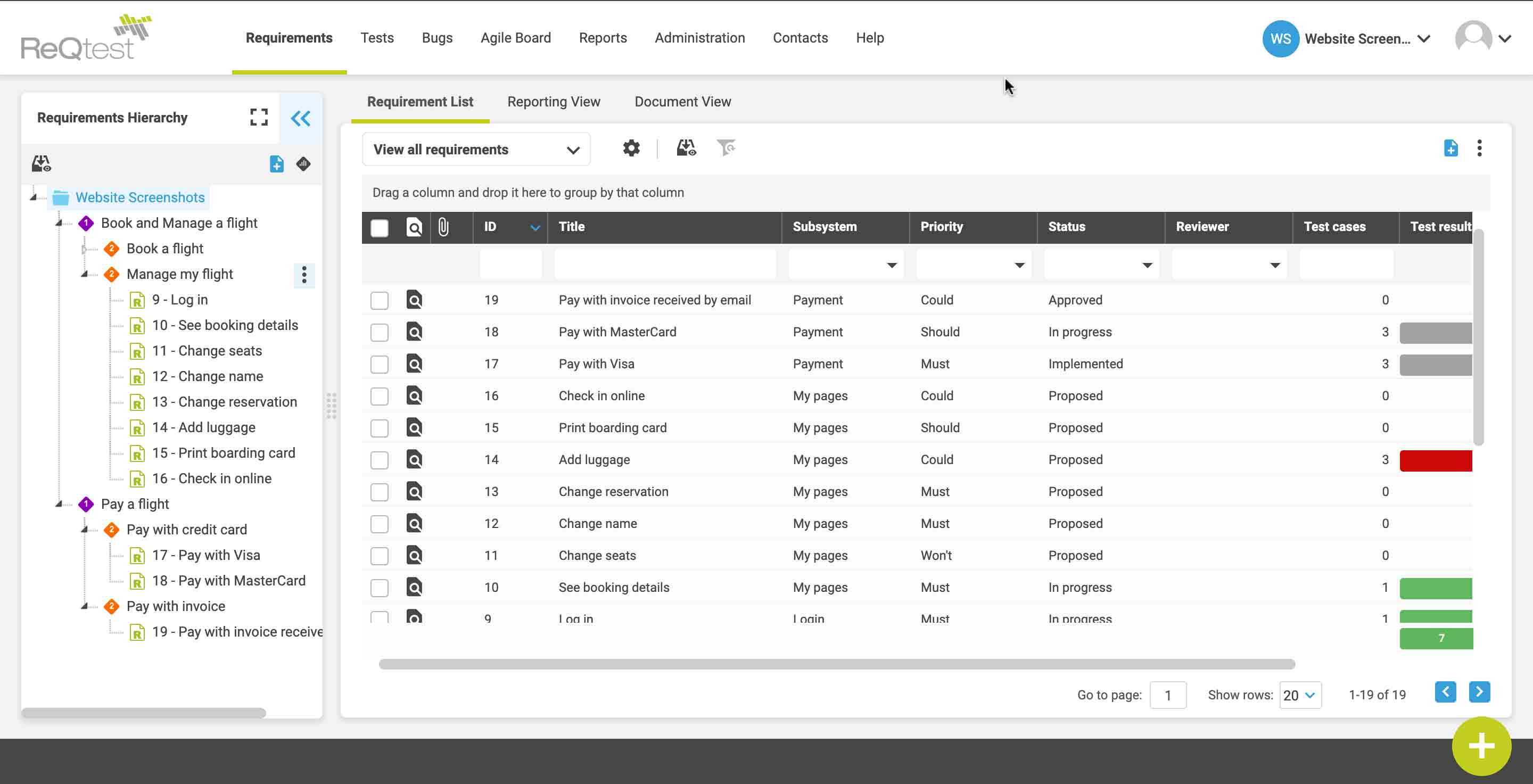This screenshot has height=784, width=1533.
Task: Preview requirement 10 See booking details
Action: [x=414, y=587]
